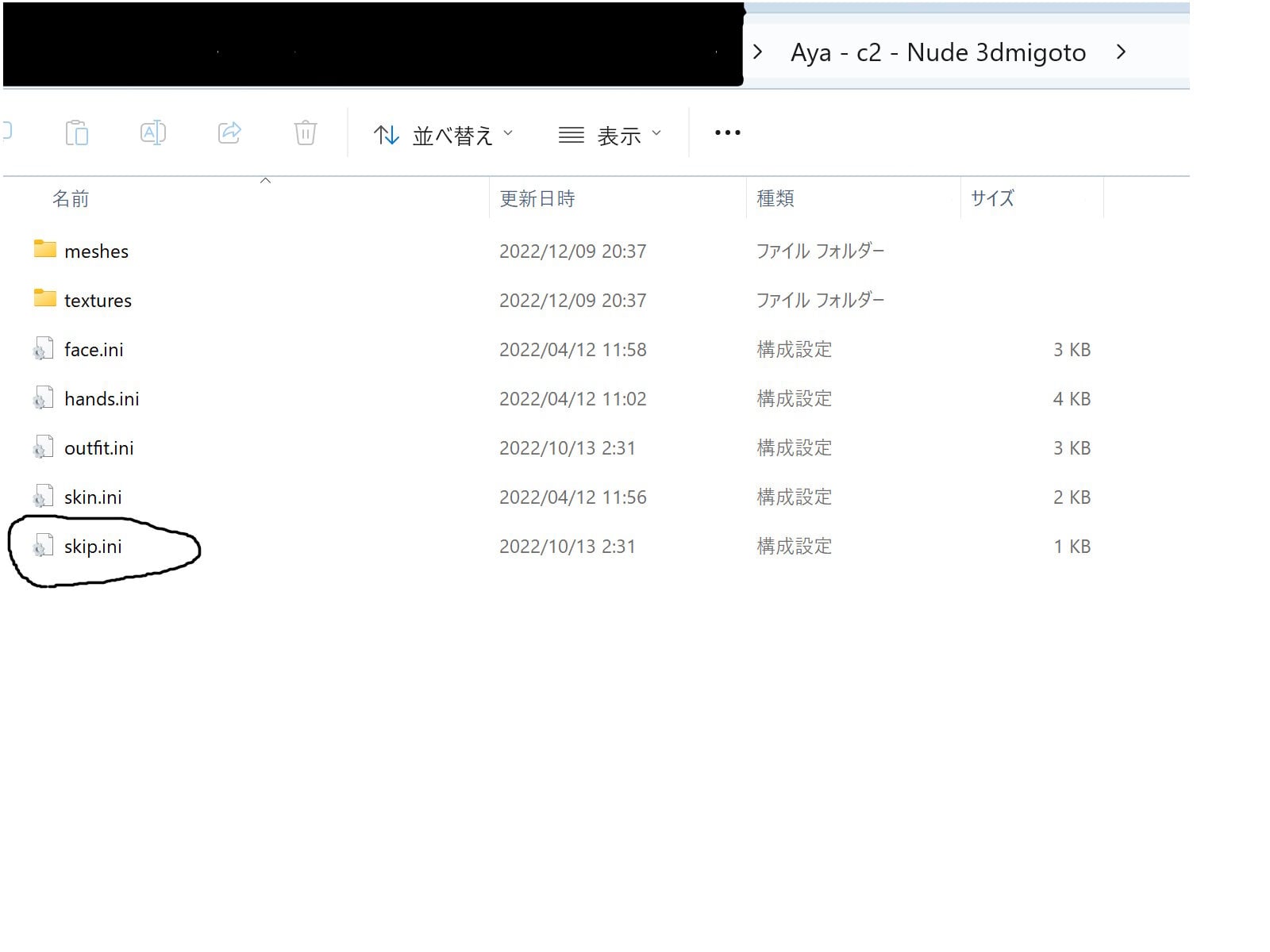Expand chevron after the Aya folder breadcrumb
This screenshot has height=952, width=1270.
click(1121, 52)
